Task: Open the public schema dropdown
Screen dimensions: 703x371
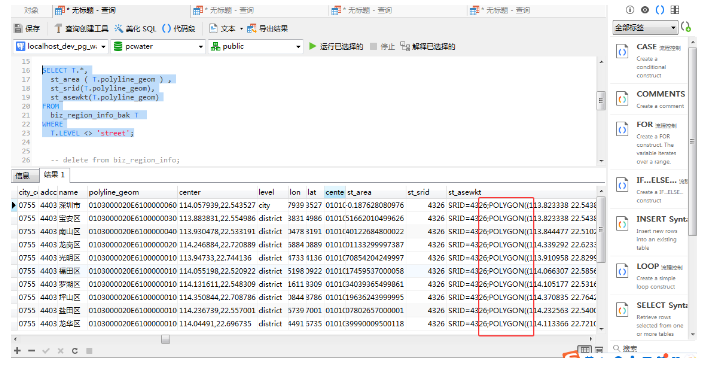Action: (x=256, y=46)
